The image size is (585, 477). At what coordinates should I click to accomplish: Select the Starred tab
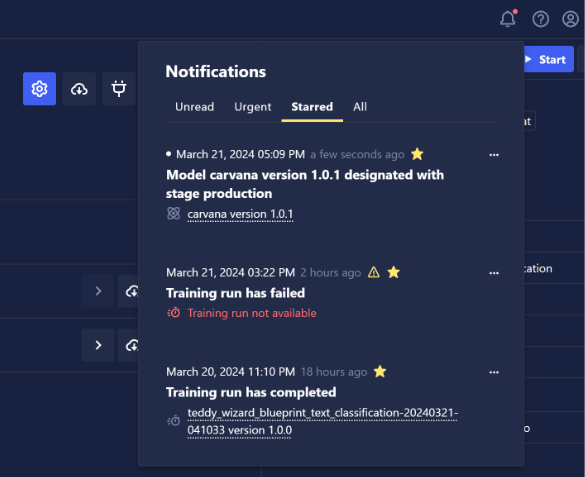click(x=312, y=107)
